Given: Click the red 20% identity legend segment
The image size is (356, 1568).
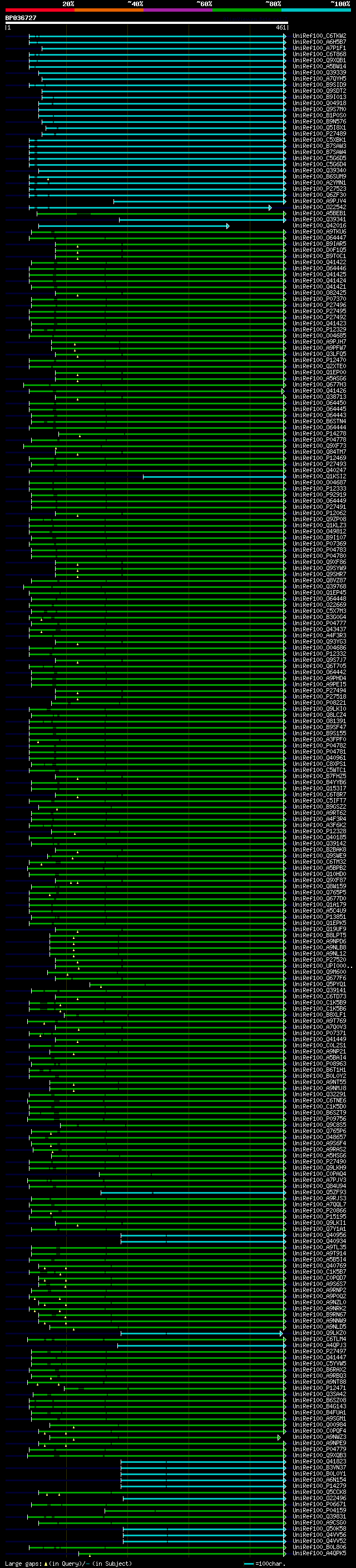Looking at the screenshot, I should pyautogui.click(x=39, y=10).
